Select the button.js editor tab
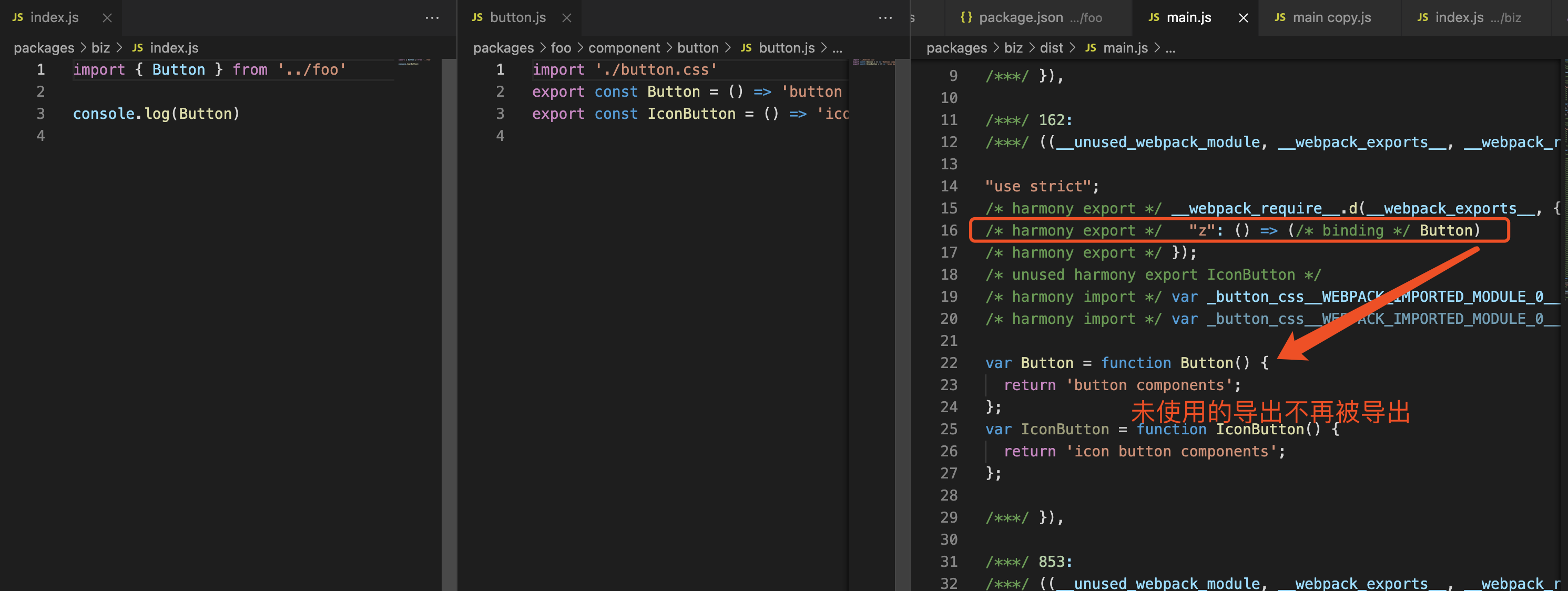Image resolution: width=1568 pixels, height=591 pixels. 518,18
